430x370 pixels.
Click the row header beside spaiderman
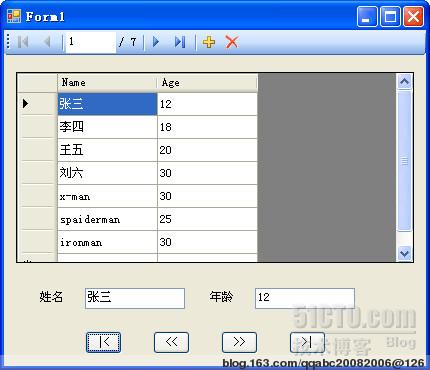pyautogui.click(x=37, y=219)
